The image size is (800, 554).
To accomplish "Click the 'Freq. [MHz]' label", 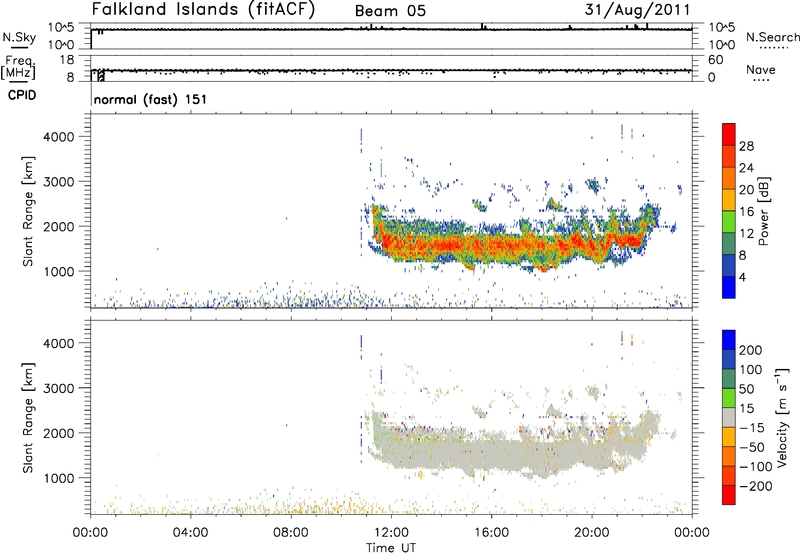I will 19,68.
